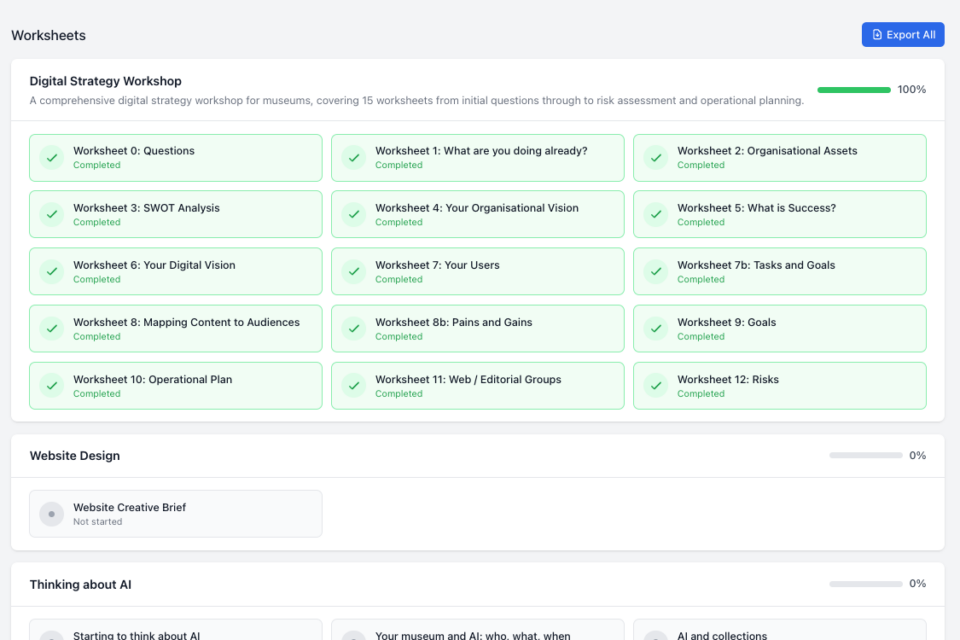Screen dimensions: 960x640
Task: Open Worksheet 1: What are you doing already?
Action: (478, 158)
